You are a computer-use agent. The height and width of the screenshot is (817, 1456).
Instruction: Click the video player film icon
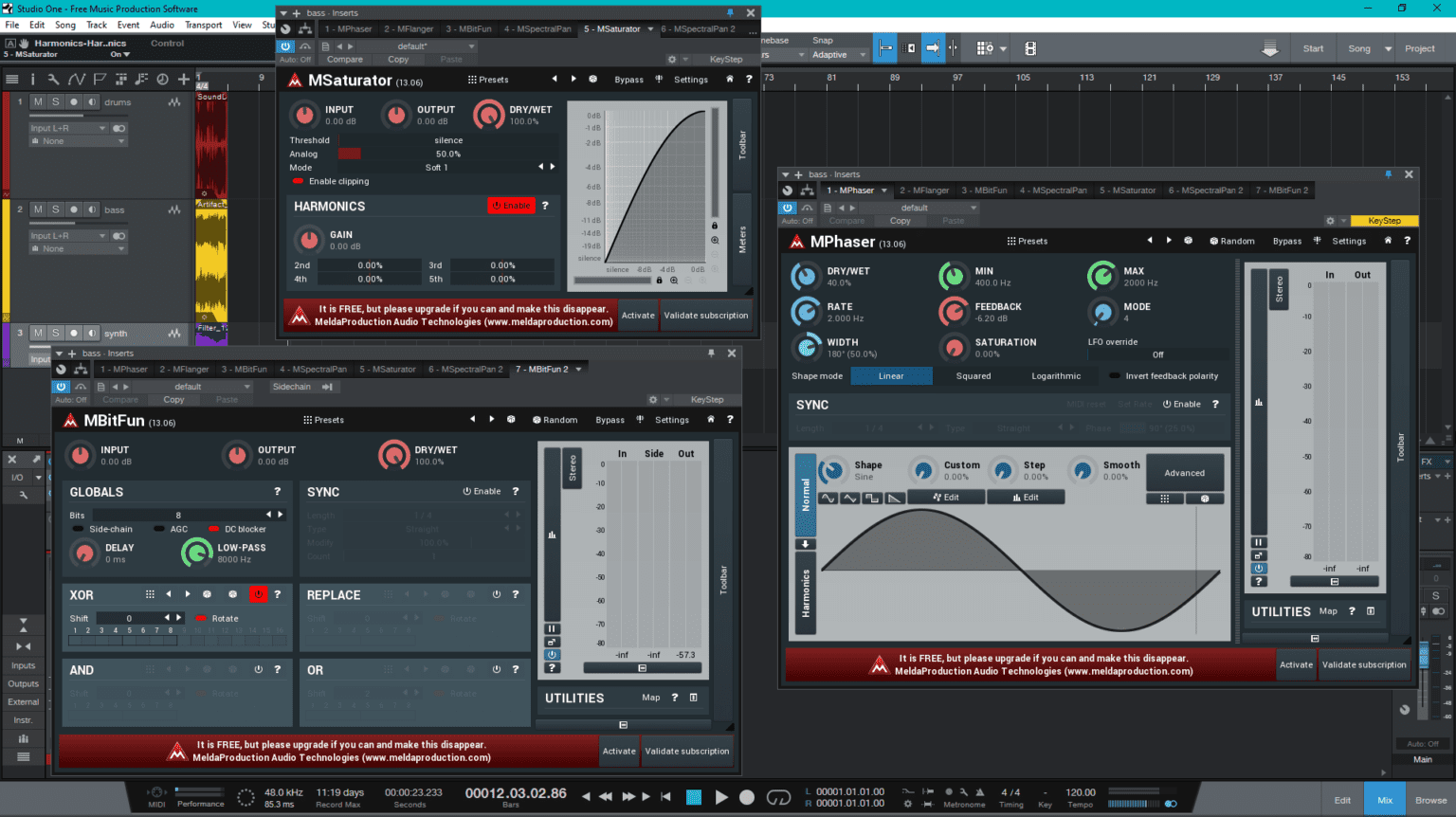coord(1030,48)
